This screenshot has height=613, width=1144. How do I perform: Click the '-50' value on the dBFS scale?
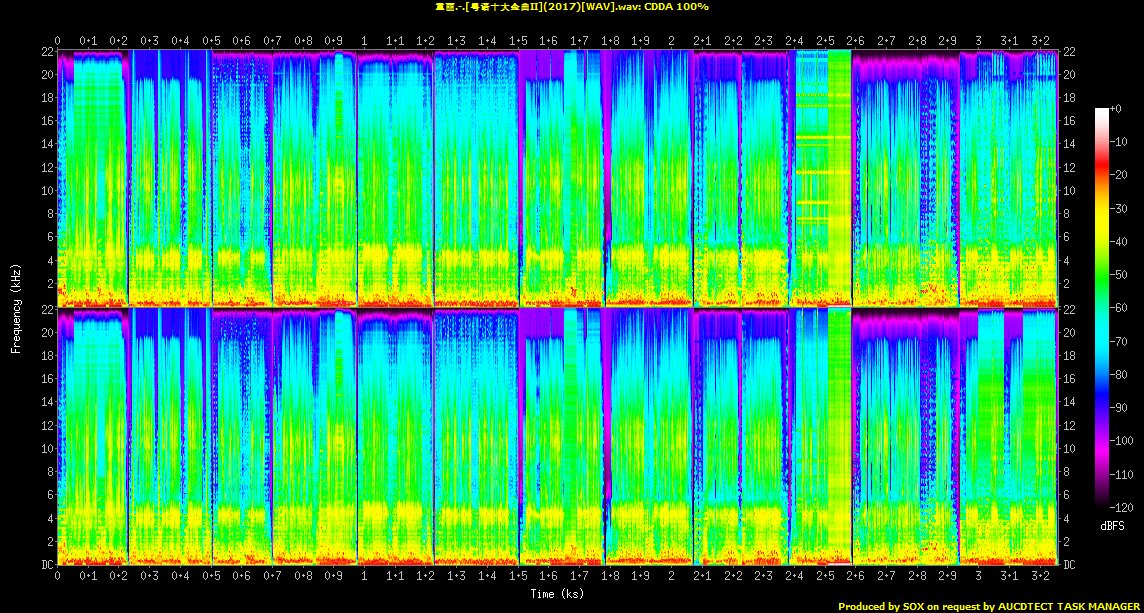click(1118, 274)
